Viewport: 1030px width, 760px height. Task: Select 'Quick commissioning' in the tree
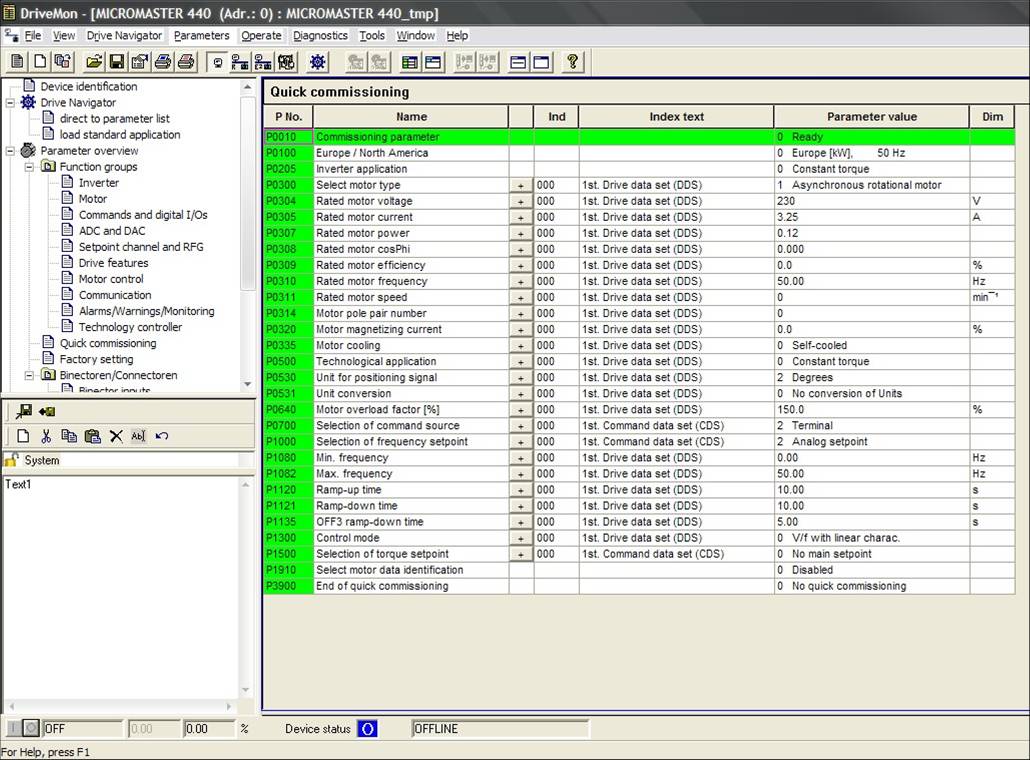[108, 344]
